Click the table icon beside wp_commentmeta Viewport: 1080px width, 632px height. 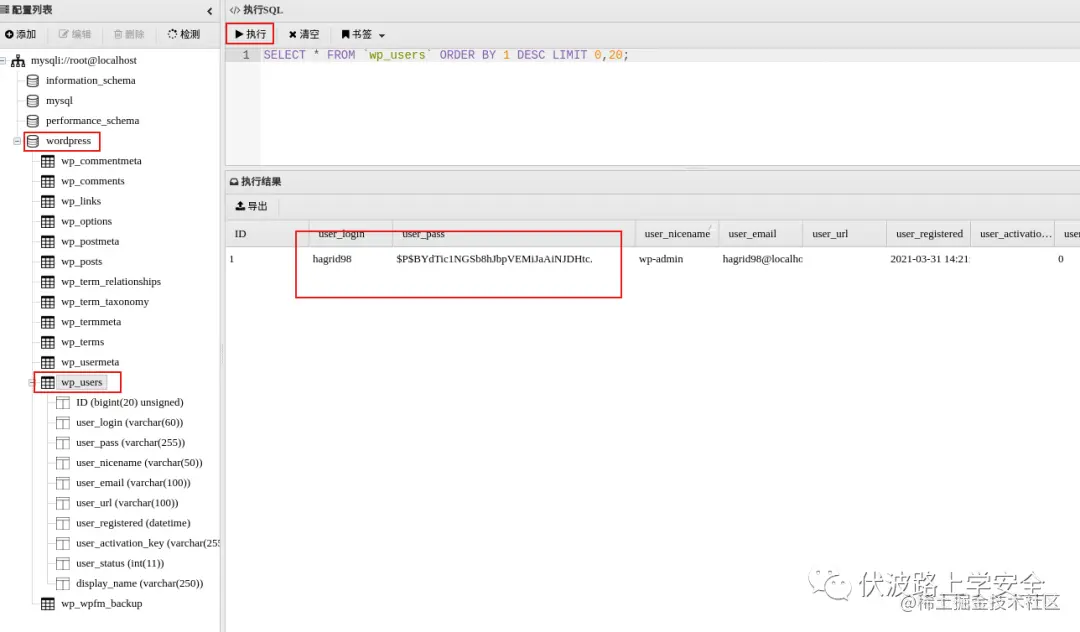point(48,161)
